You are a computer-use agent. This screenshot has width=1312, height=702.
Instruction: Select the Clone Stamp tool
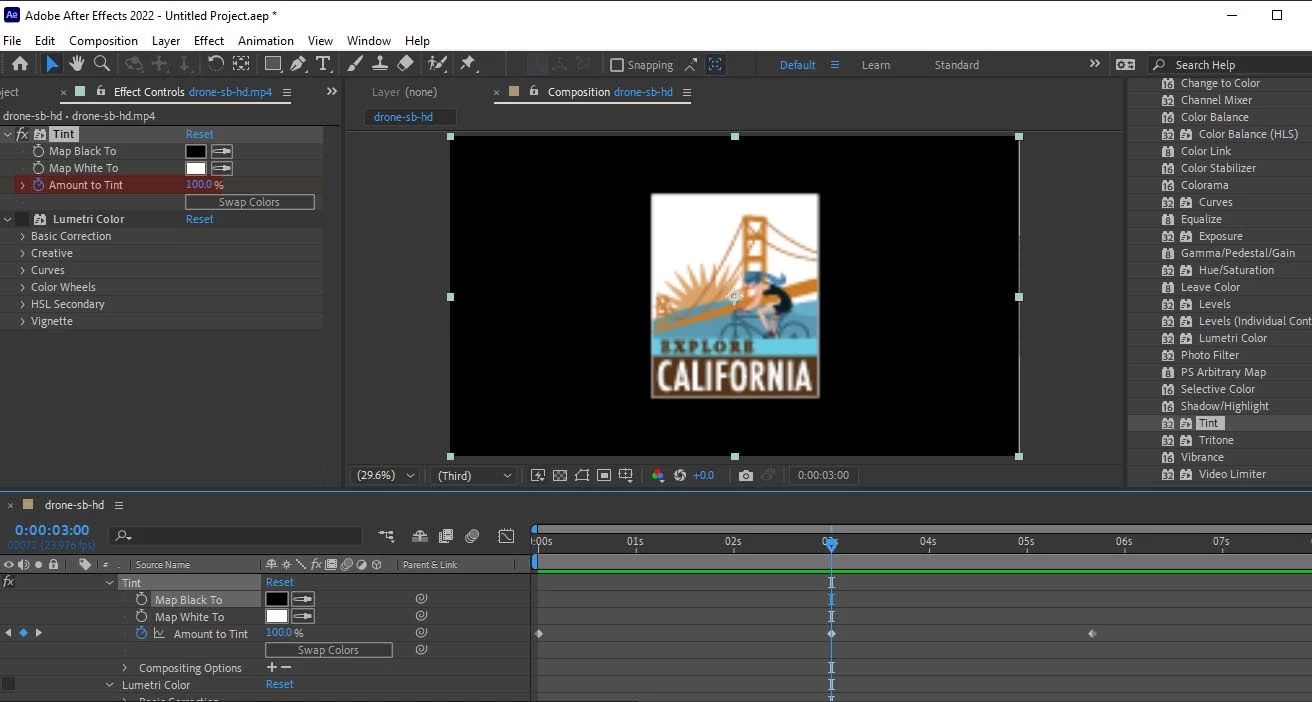[380, 64]
